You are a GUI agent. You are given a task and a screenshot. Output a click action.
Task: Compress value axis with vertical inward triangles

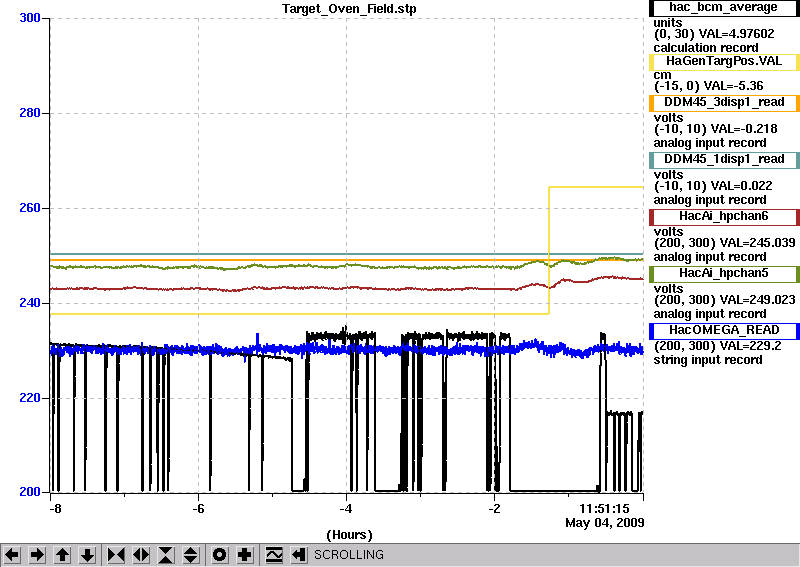pyautogui.click(x=167, y=554)
